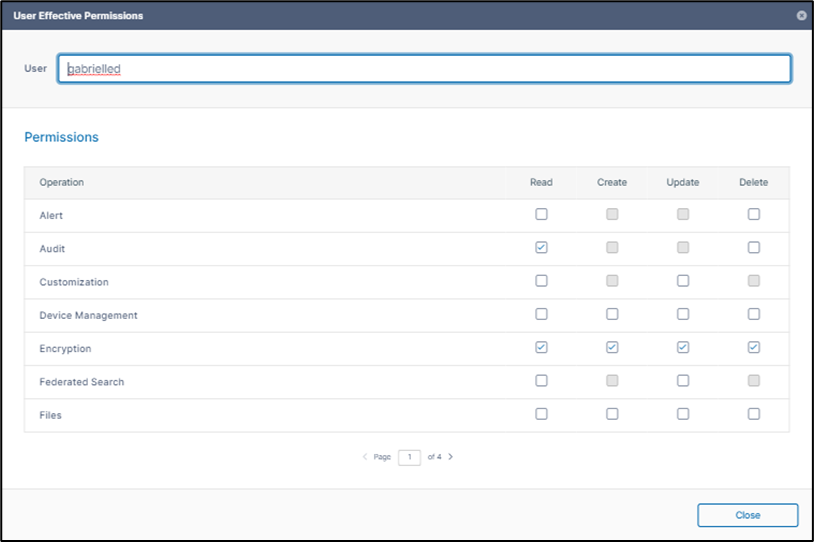Viewport: 814px width, 542px height.
Task: Enable Delete permission for Audit
Action: [x=753, y=248]
